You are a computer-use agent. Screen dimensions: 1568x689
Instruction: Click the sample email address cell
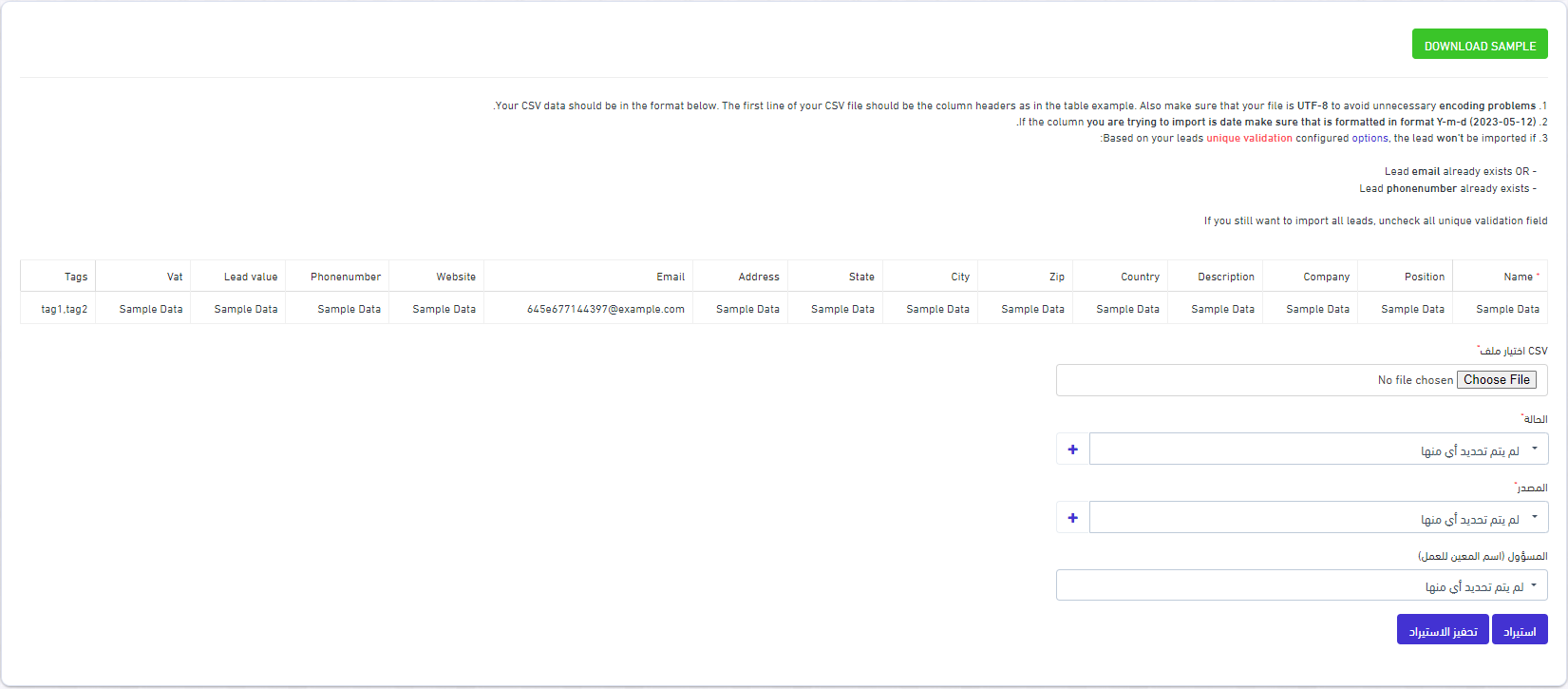pyautogui.click(x=605, y=309)
